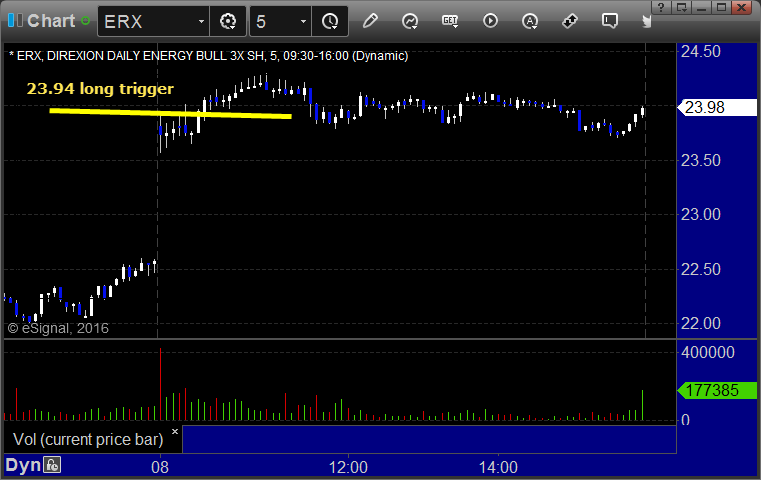Click the bar replay play icon
This screenshot has width=761, height=480.
click(490, 21)
